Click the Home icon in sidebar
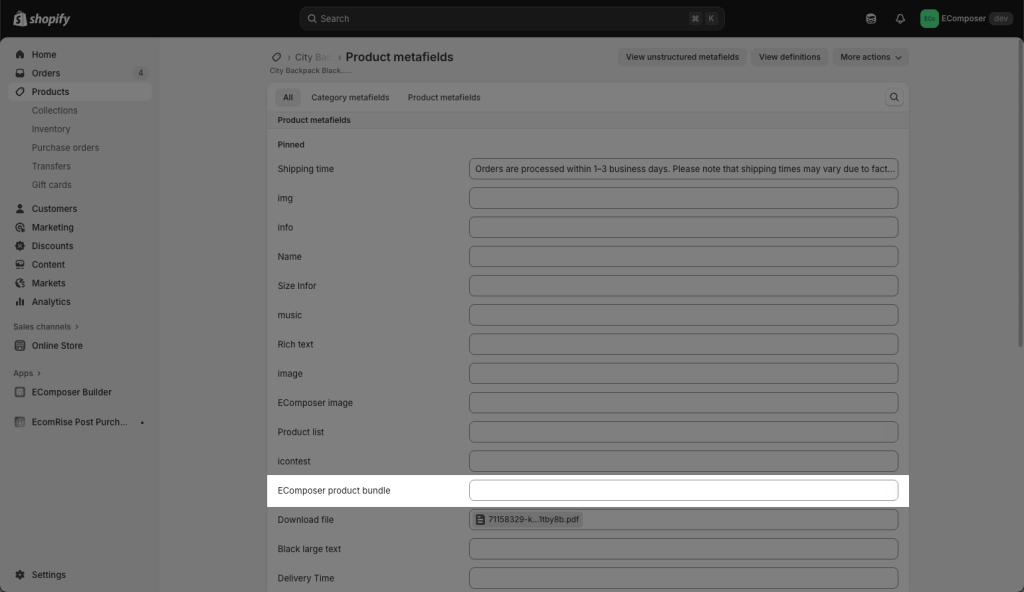The height and width of the screenshot is (592, 1024). (20, 55)
